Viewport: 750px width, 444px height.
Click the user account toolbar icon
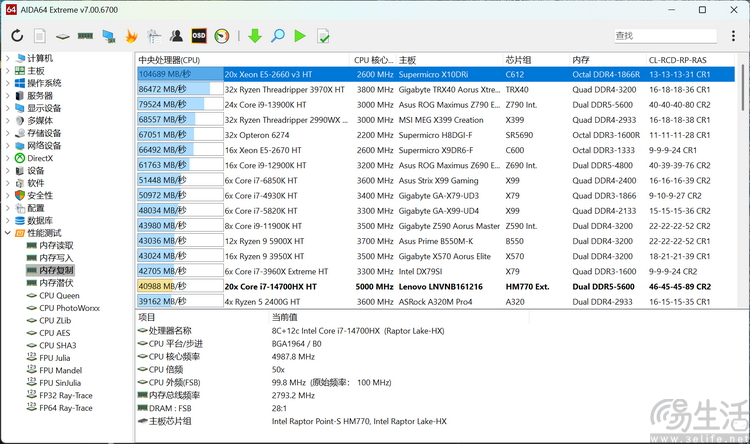pos(176,36)
